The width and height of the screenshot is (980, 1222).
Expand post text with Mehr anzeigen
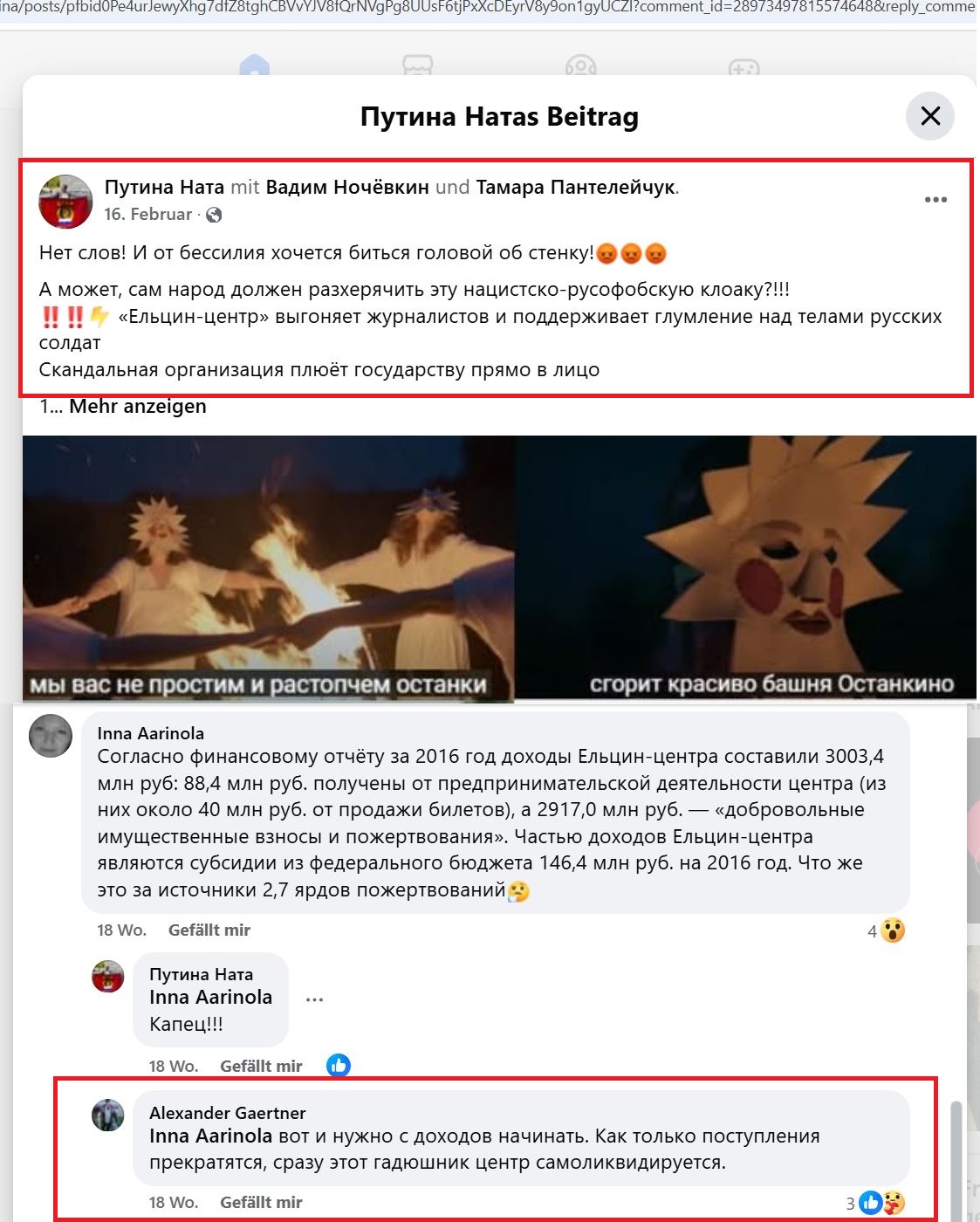138,406
